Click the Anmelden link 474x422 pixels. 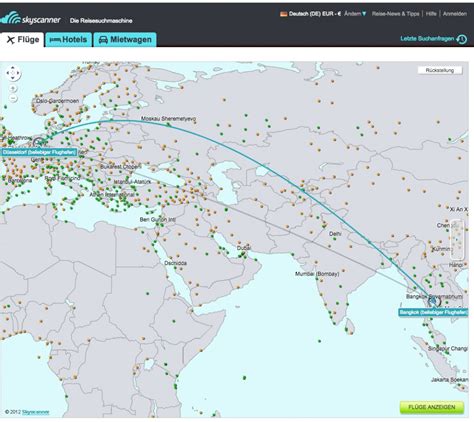(x=455, y=14)
